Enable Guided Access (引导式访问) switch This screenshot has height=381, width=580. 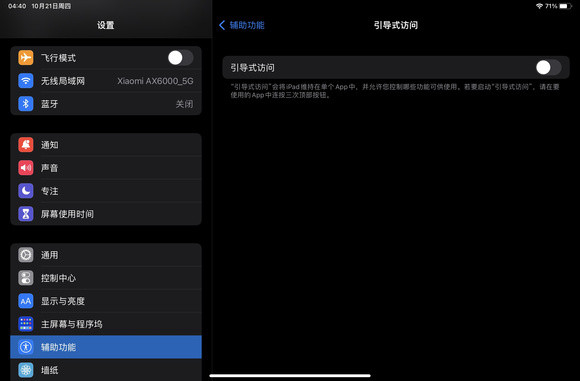click(x=549, y=68)
